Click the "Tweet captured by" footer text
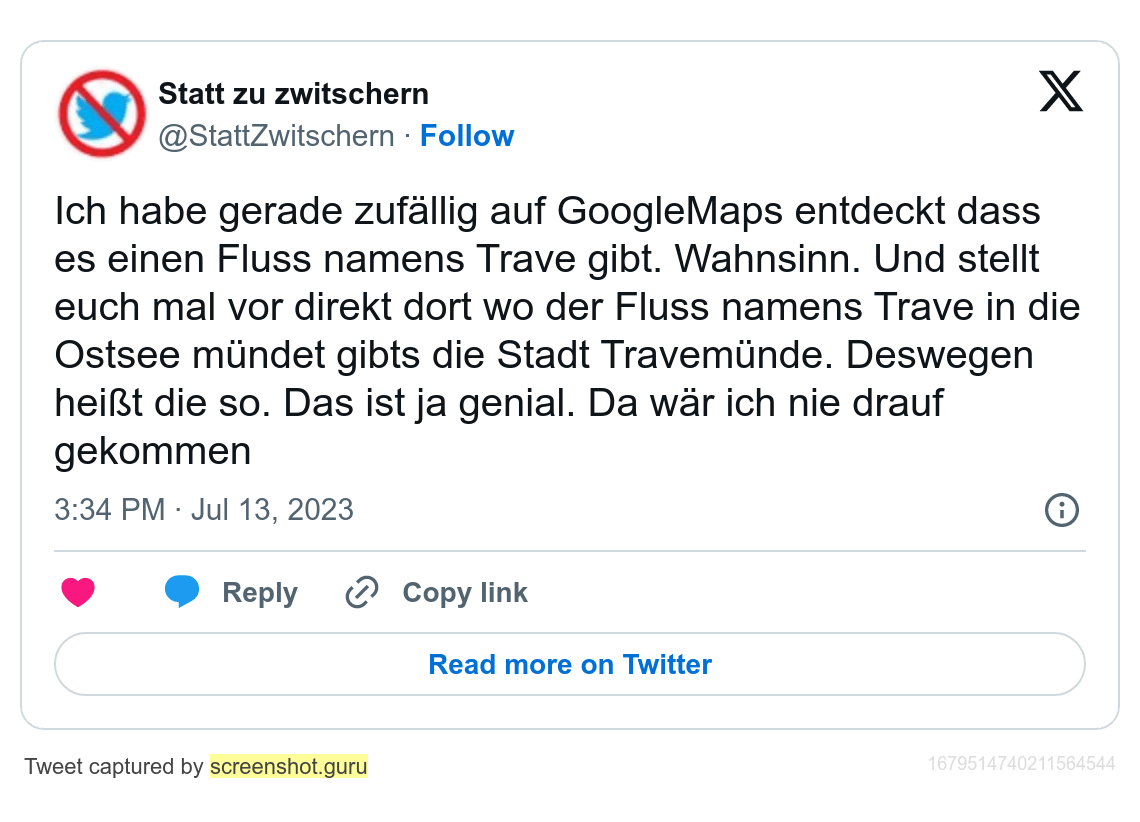1140x822 pixels. pyautogui.click(x=114, y=767)
